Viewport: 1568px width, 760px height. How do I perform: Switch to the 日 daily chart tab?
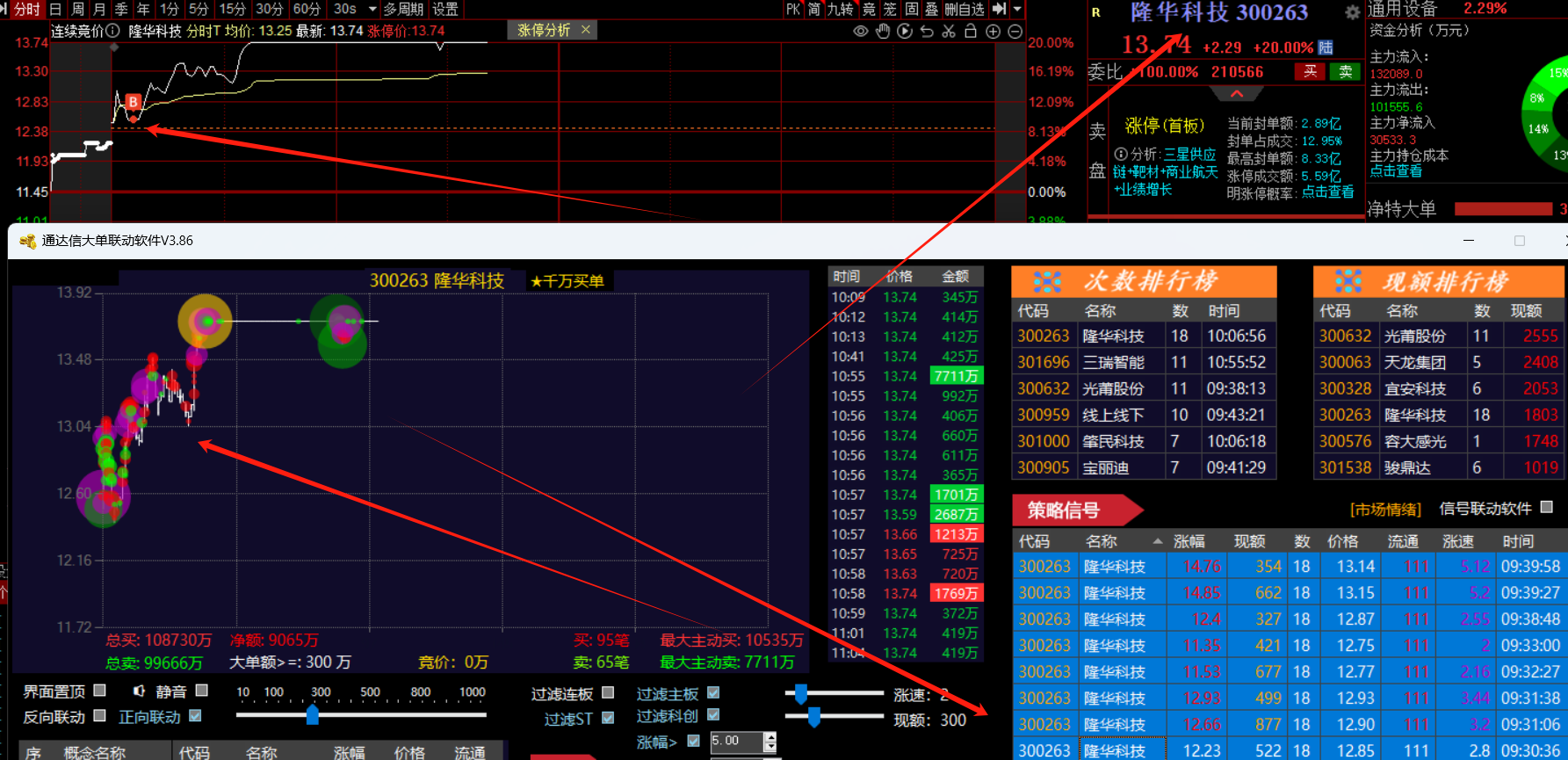click(x=55, y=9)
